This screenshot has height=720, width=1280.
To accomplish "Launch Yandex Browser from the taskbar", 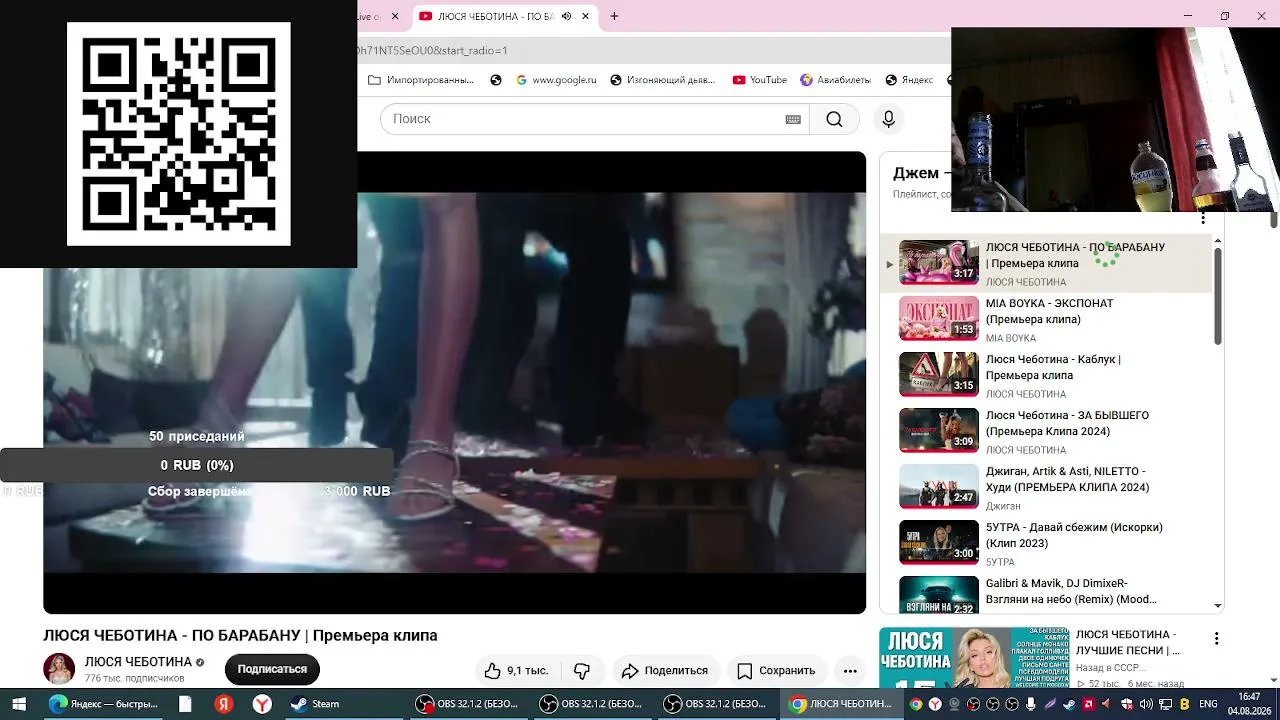I will coord(262,704).
